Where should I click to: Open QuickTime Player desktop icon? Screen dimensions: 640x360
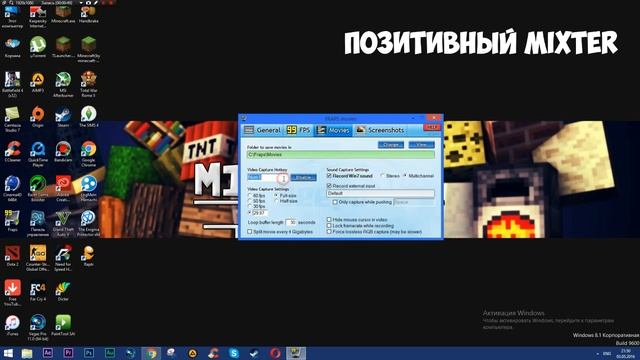click(x=38, y=154)
